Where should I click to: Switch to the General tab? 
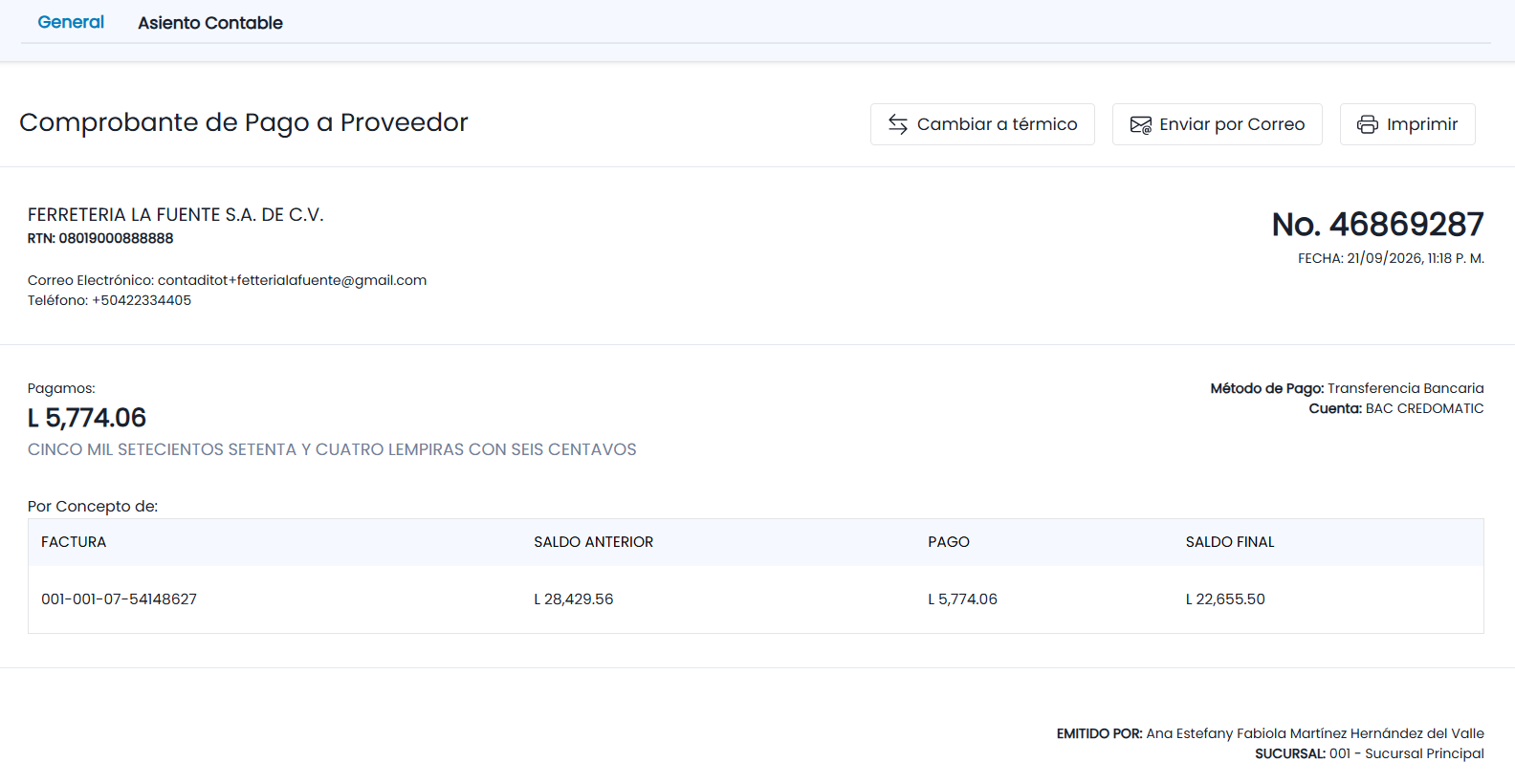71,22
